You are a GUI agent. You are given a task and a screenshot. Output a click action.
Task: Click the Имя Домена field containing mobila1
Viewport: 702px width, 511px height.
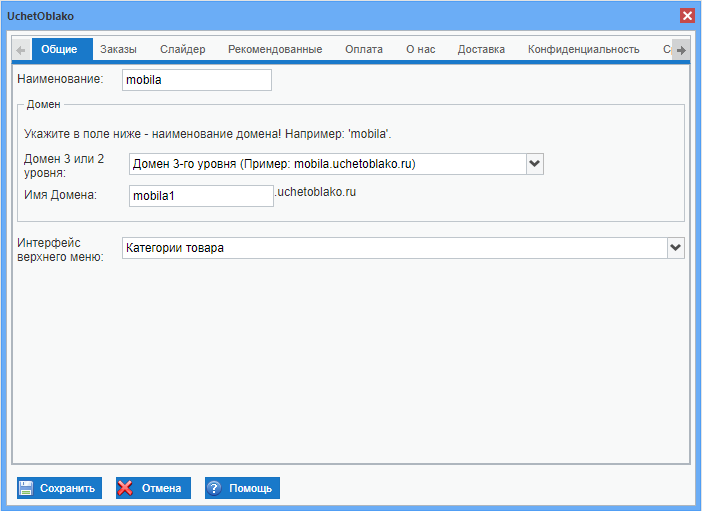point(201,196)
